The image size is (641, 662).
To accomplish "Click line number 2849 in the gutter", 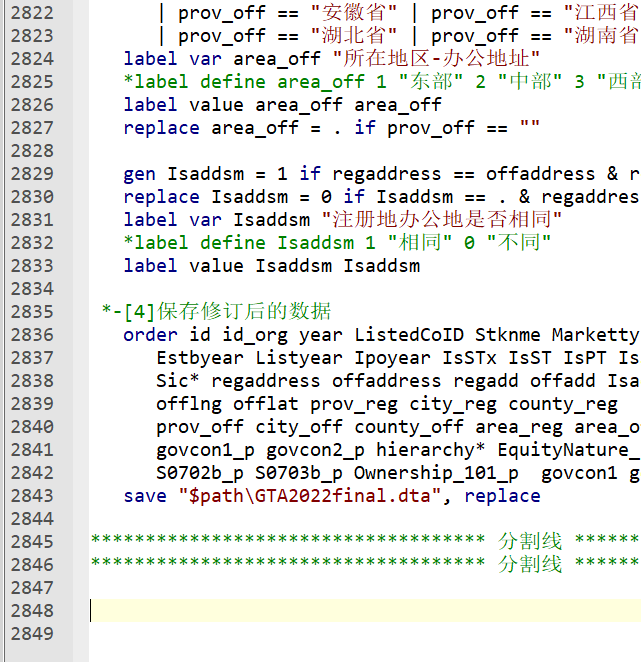I will 33,633.
